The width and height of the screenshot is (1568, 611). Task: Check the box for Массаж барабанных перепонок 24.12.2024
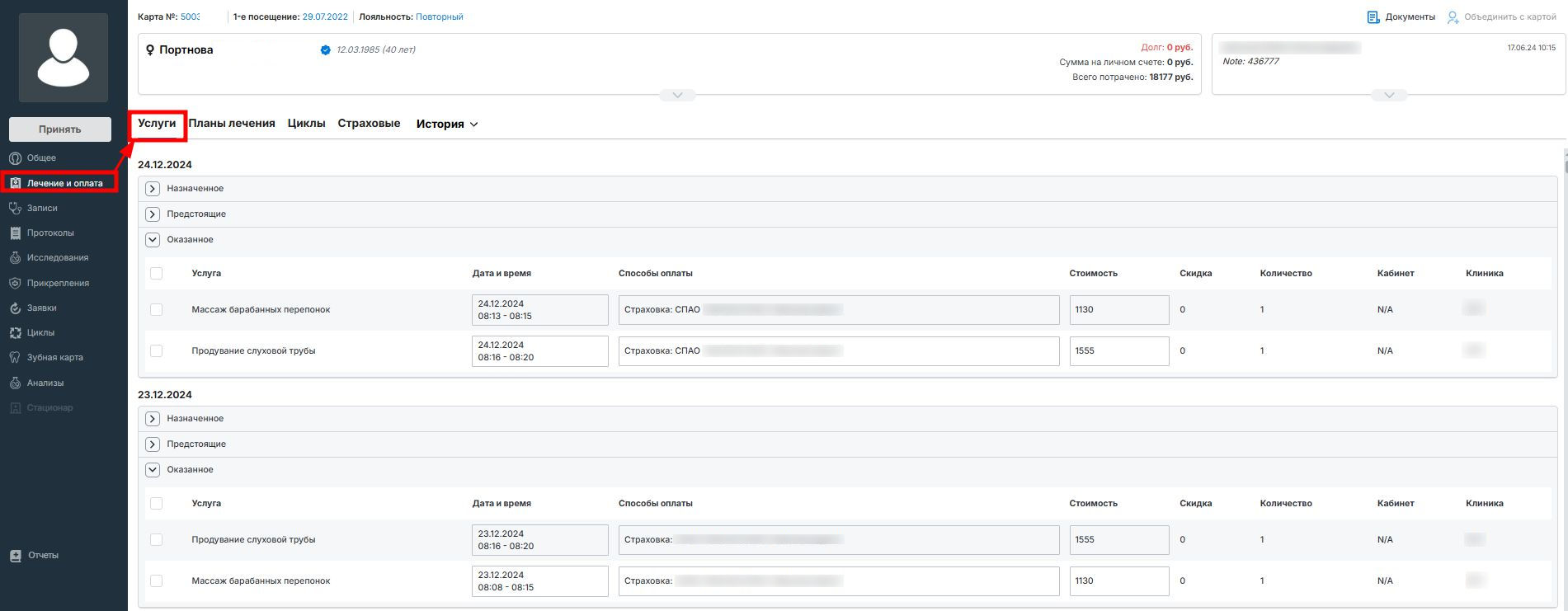[x=157, y=310]
